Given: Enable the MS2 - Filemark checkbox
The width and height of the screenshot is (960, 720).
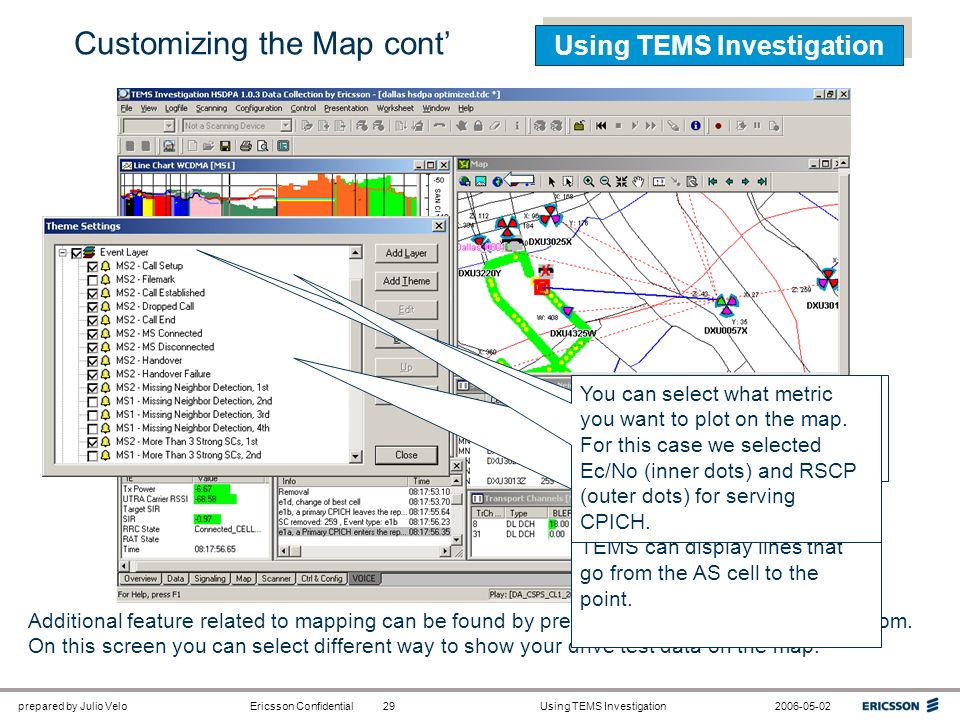Looking at the screenshot, I should coord(92,280).
